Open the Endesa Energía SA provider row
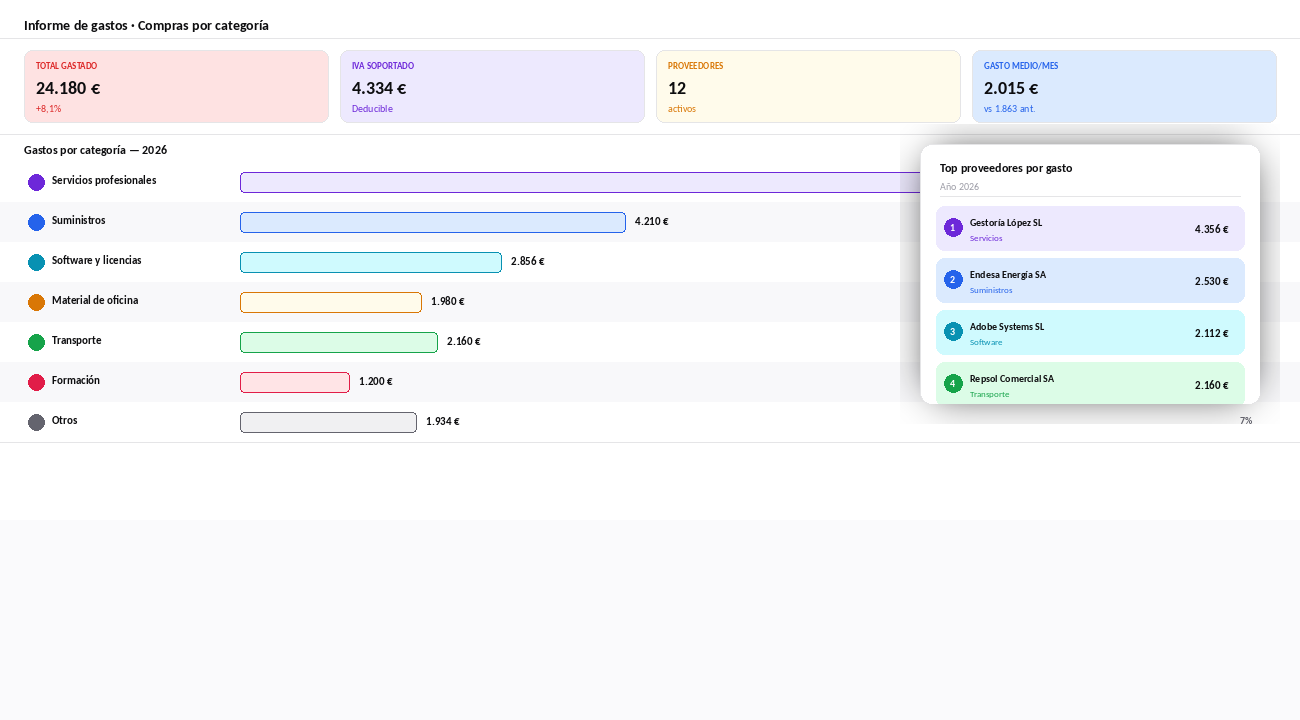The width and height of the screenshot is (1300, 720). (1090, 281)
